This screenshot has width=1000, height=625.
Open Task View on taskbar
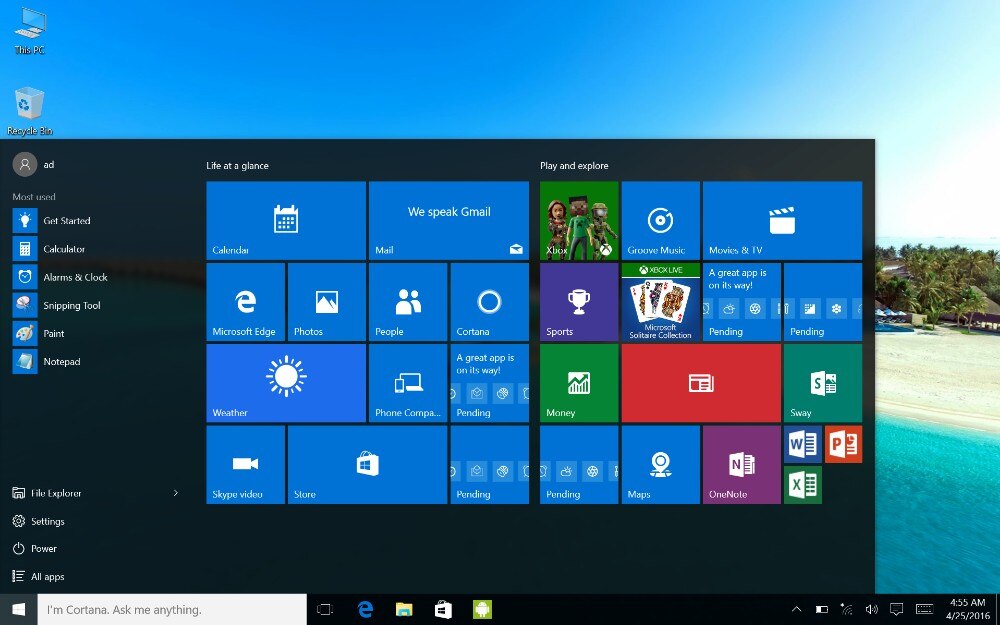[x=325, y=610]
